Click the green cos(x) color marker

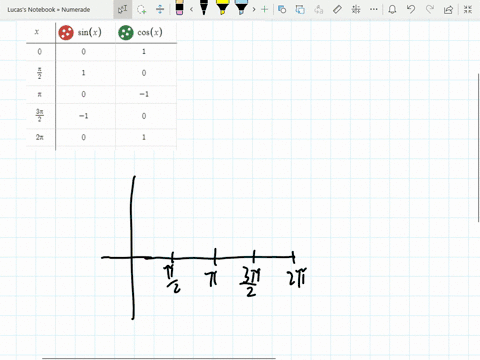126,33
